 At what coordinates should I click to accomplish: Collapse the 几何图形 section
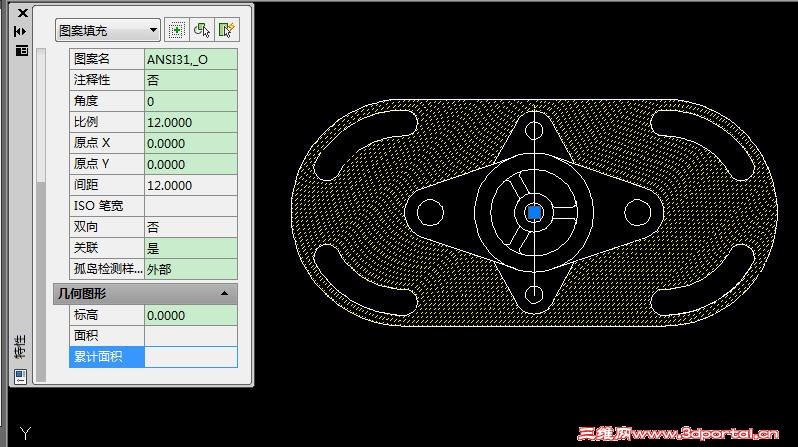[224, 294]
